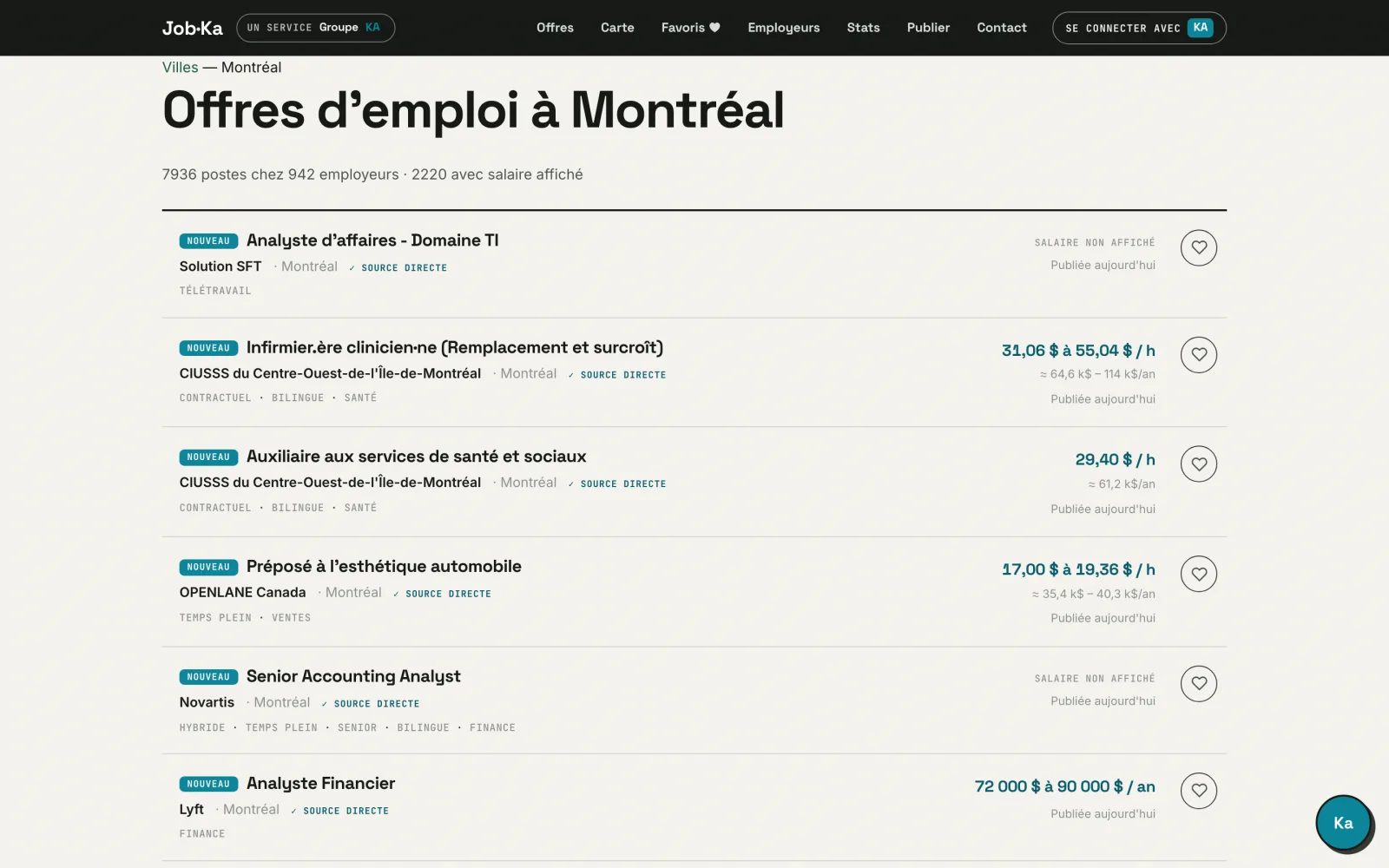Open job title Analyste d'affaires - Domaine TI
Viewport: 1389px width, 868px height.
pyautogui.click(x=372, y=240)
